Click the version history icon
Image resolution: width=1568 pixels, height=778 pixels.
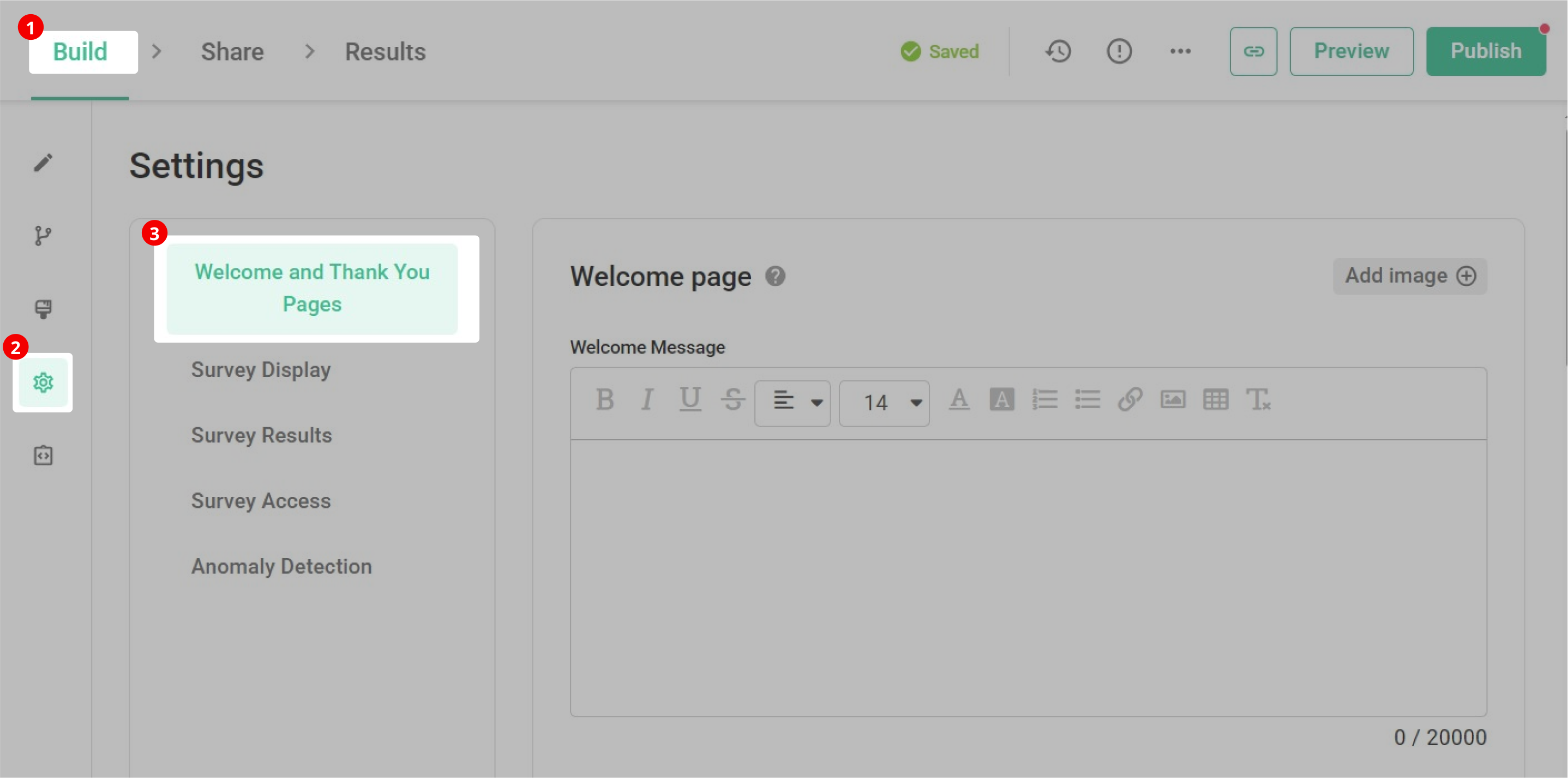click(1058, 51)
